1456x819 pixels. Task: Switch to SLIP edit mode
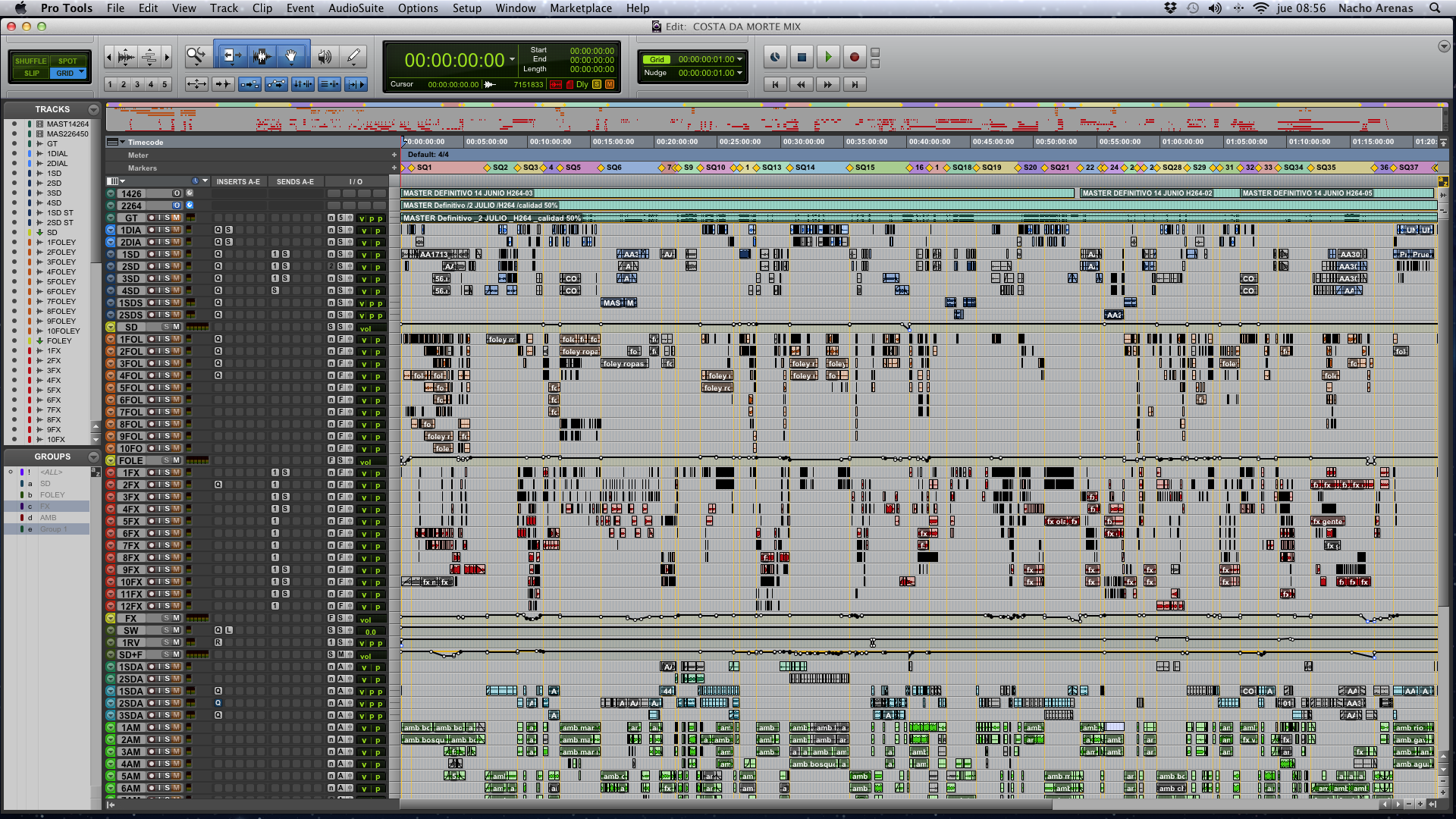point(31,74)
